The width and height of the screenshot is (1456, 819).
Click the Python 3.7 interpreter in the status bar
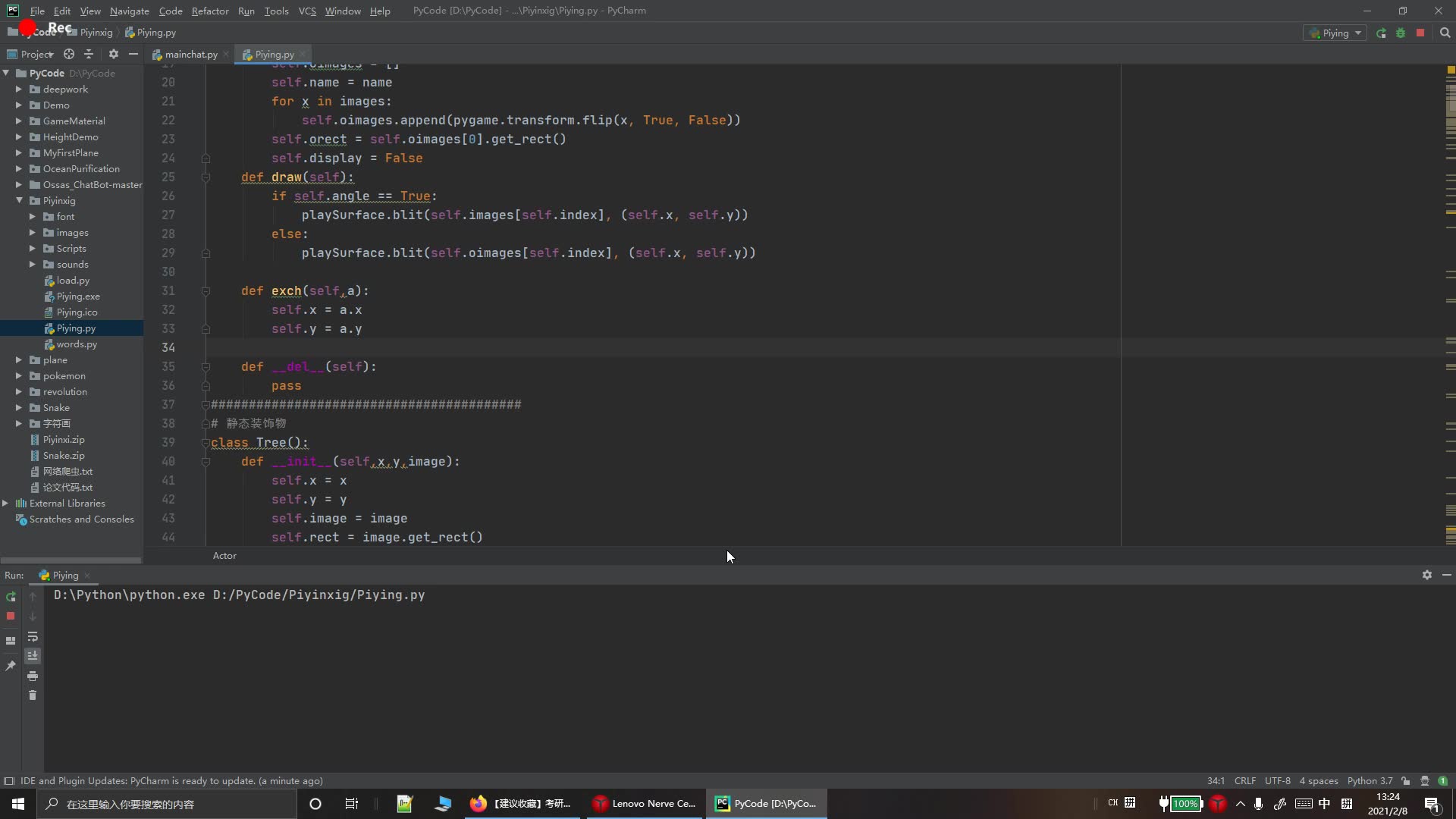pyautogui.click(x=1369, y=781)
